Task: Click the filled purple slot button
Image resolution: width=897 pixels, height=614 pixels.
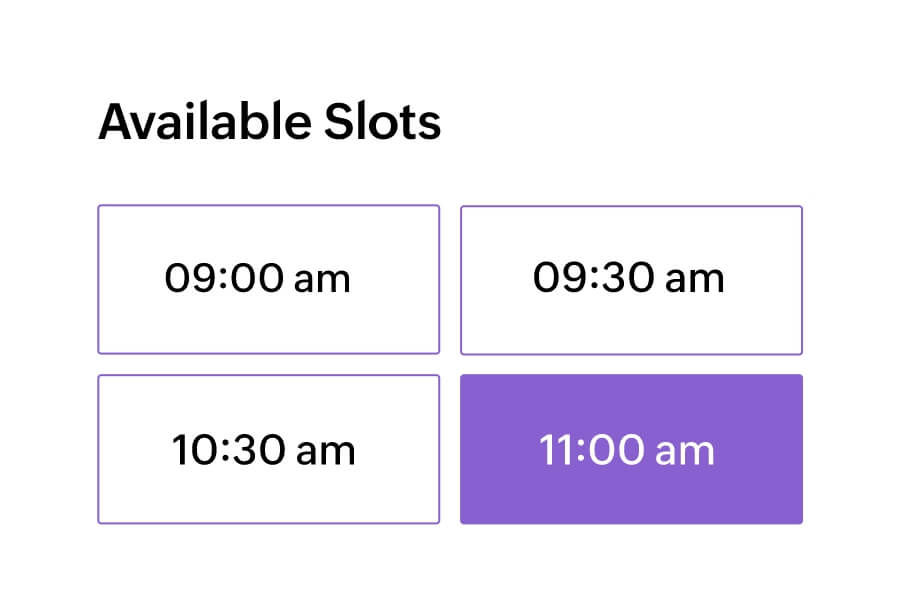Action: click(631, 449)
